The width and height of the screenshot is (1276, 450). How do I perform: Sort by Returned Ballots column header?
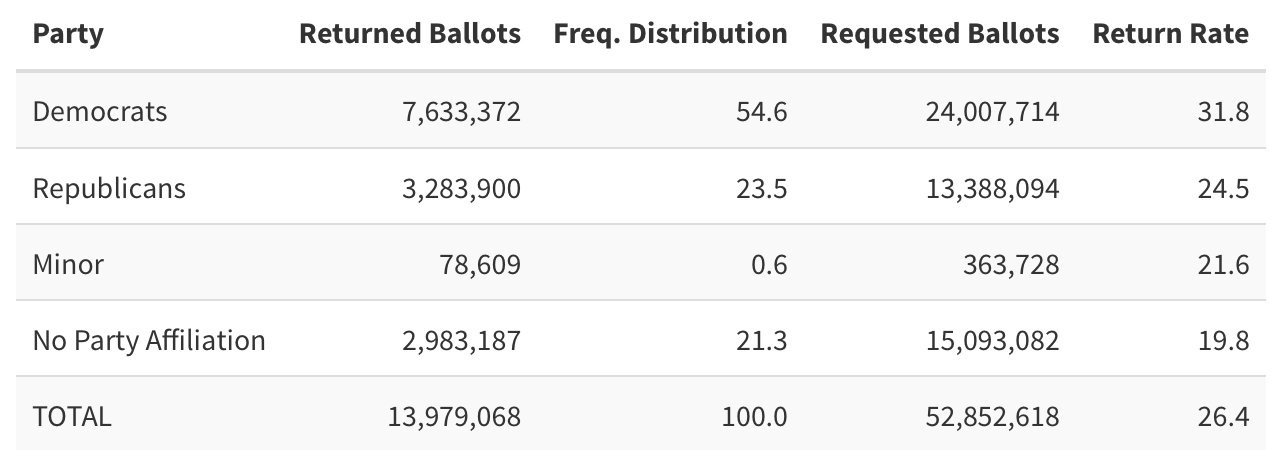(x=410, y=34)
